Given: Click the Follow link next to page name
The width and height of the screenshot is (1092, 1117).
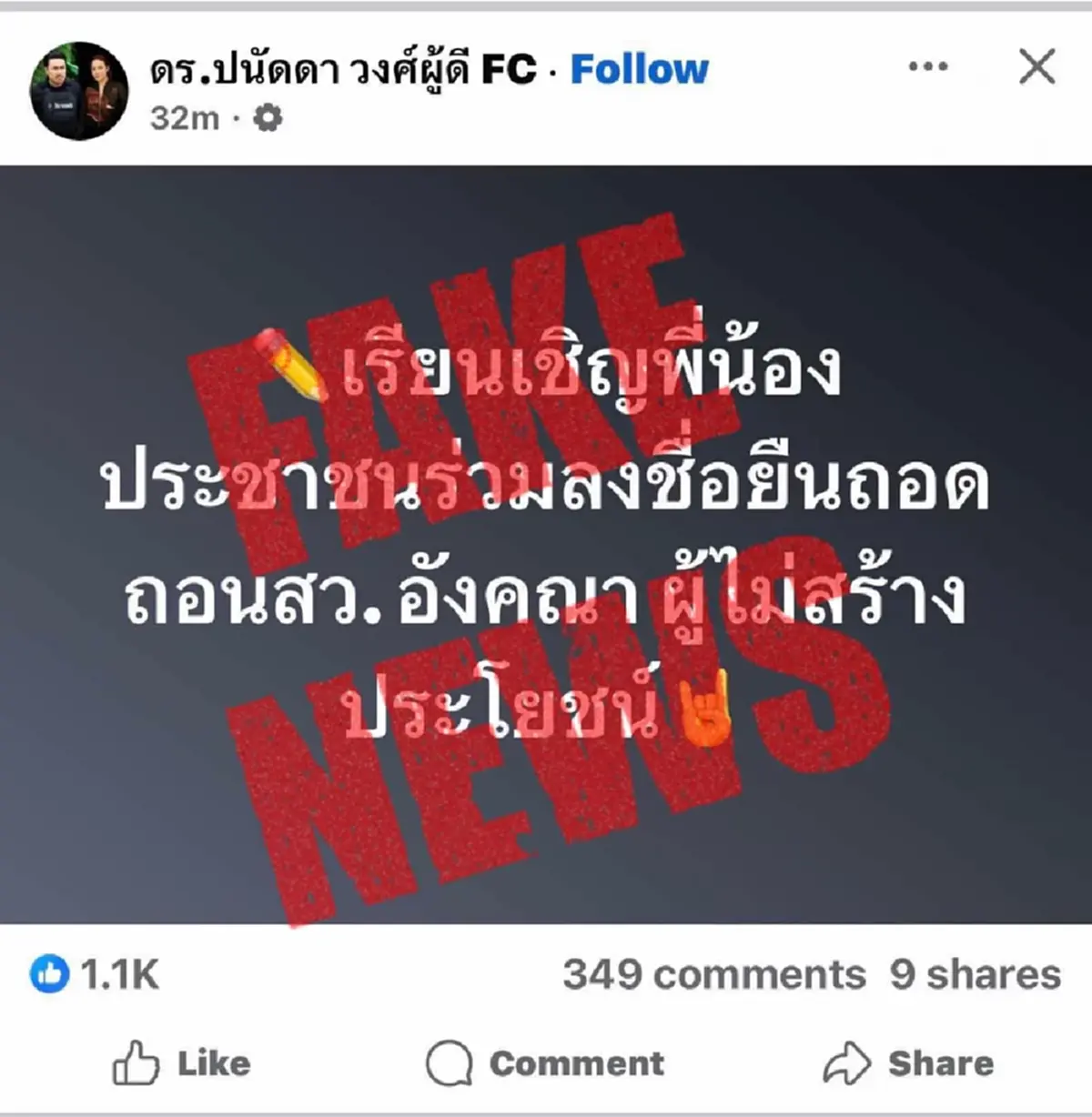Looking at the screenshot, I should click(639, 69).
